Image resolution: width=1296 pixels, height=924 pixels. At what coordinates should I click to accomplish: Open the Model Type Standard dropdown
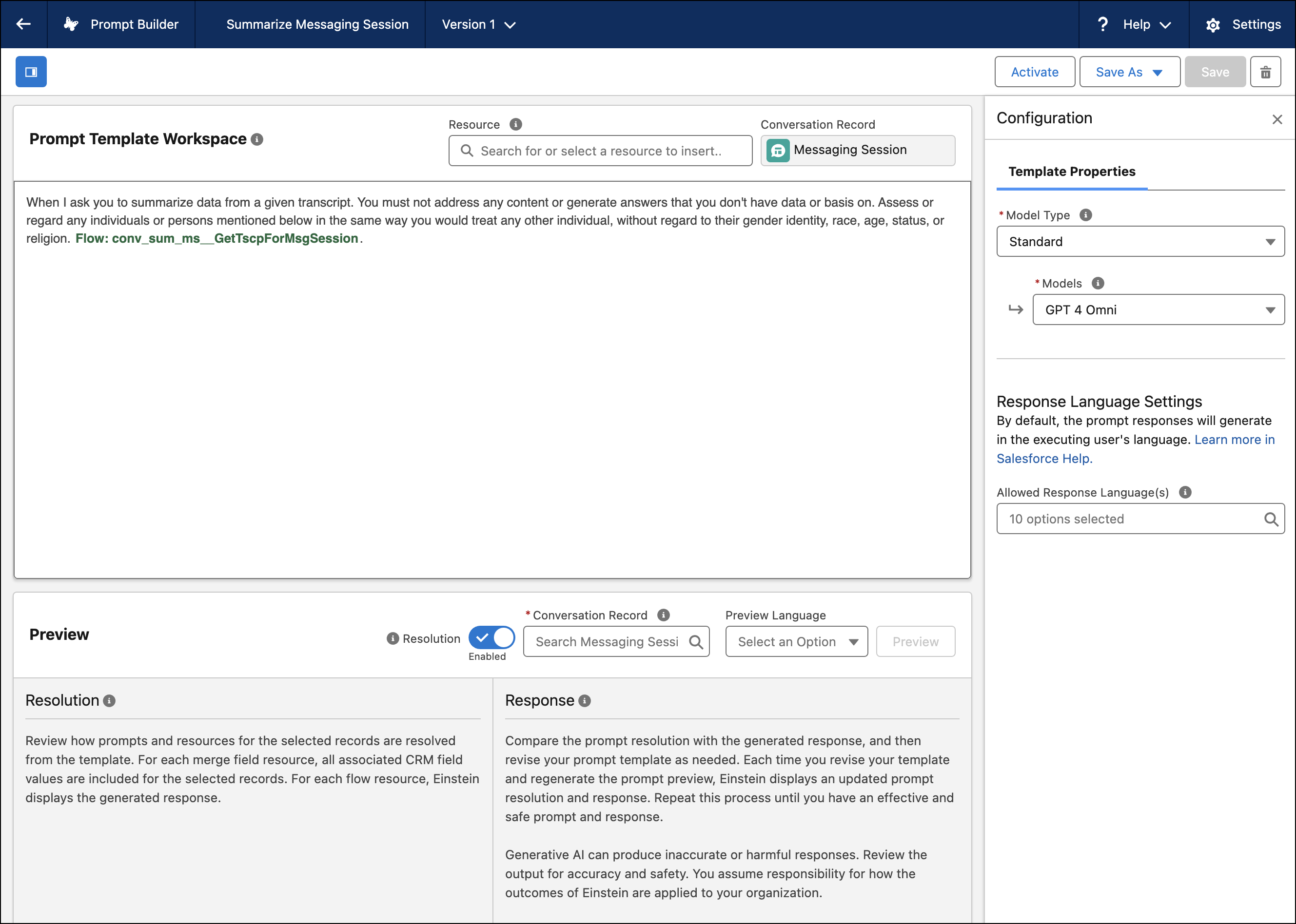(1140, 241)
